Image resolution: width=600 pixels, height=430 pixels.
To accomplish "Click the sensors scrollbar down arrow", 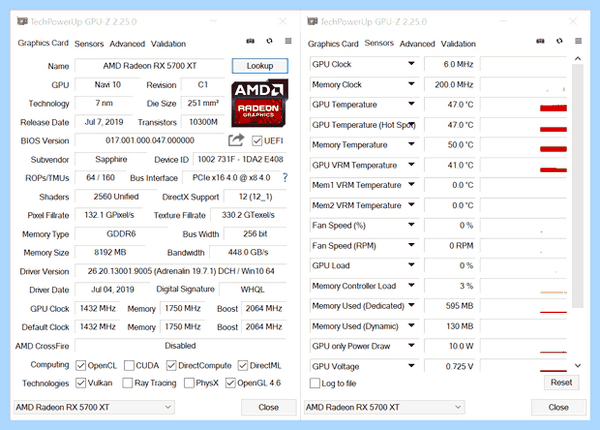I will pos(578,366).
